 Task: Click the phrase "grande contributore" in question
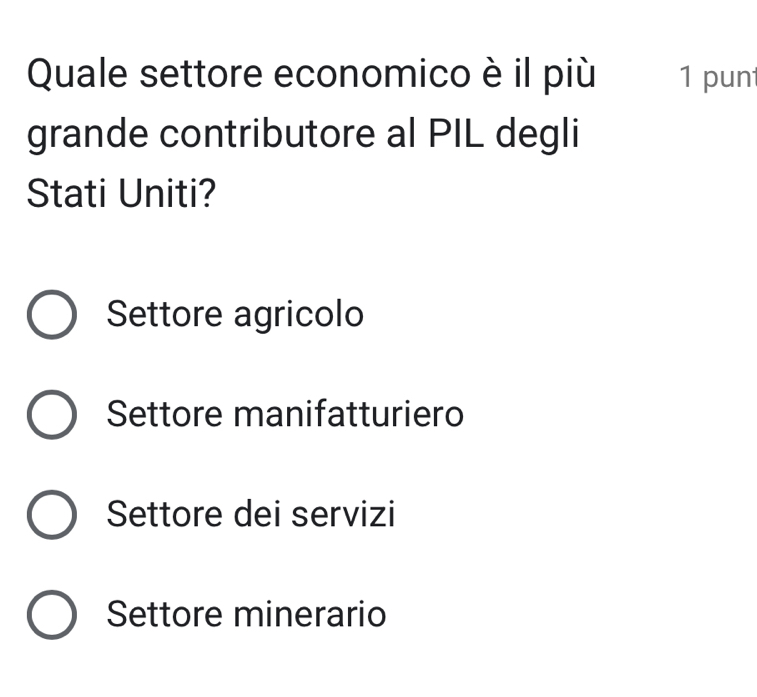pos(198,133)
